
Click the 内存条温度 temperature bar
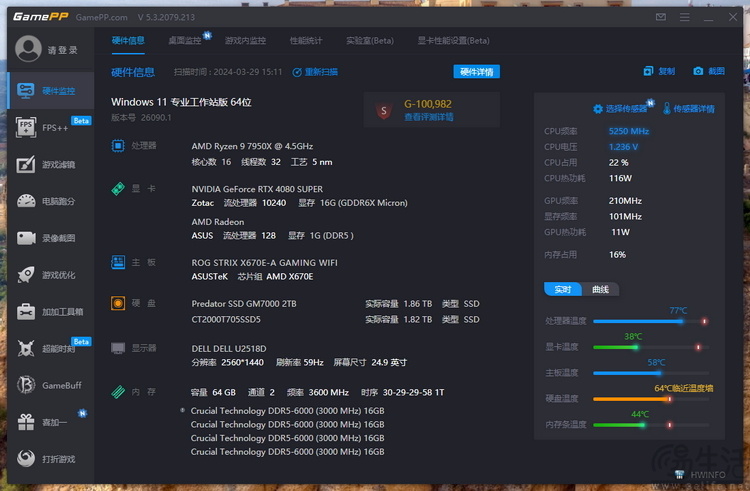coord(651,425)
